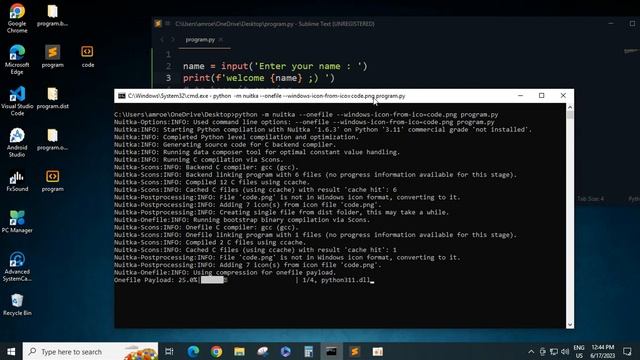The width and height of the screenshot is (640, 360).
Task: Click the Onefile Payload progress bar
Action: (248, 280)
